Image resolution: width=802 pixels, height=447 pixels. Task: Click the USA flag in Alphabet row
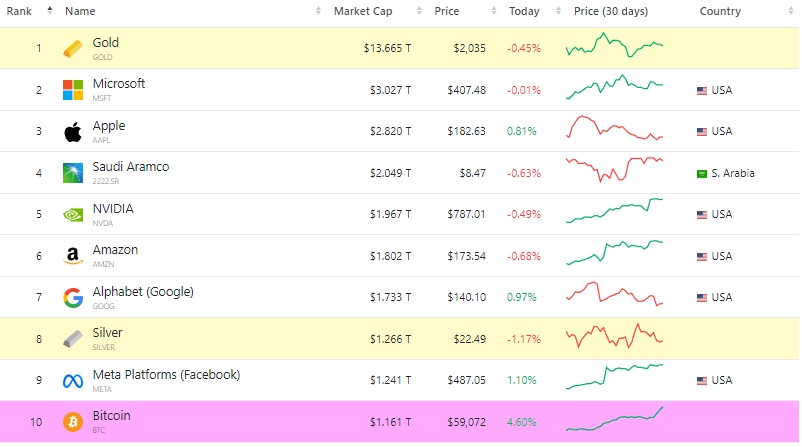point(702,298)
